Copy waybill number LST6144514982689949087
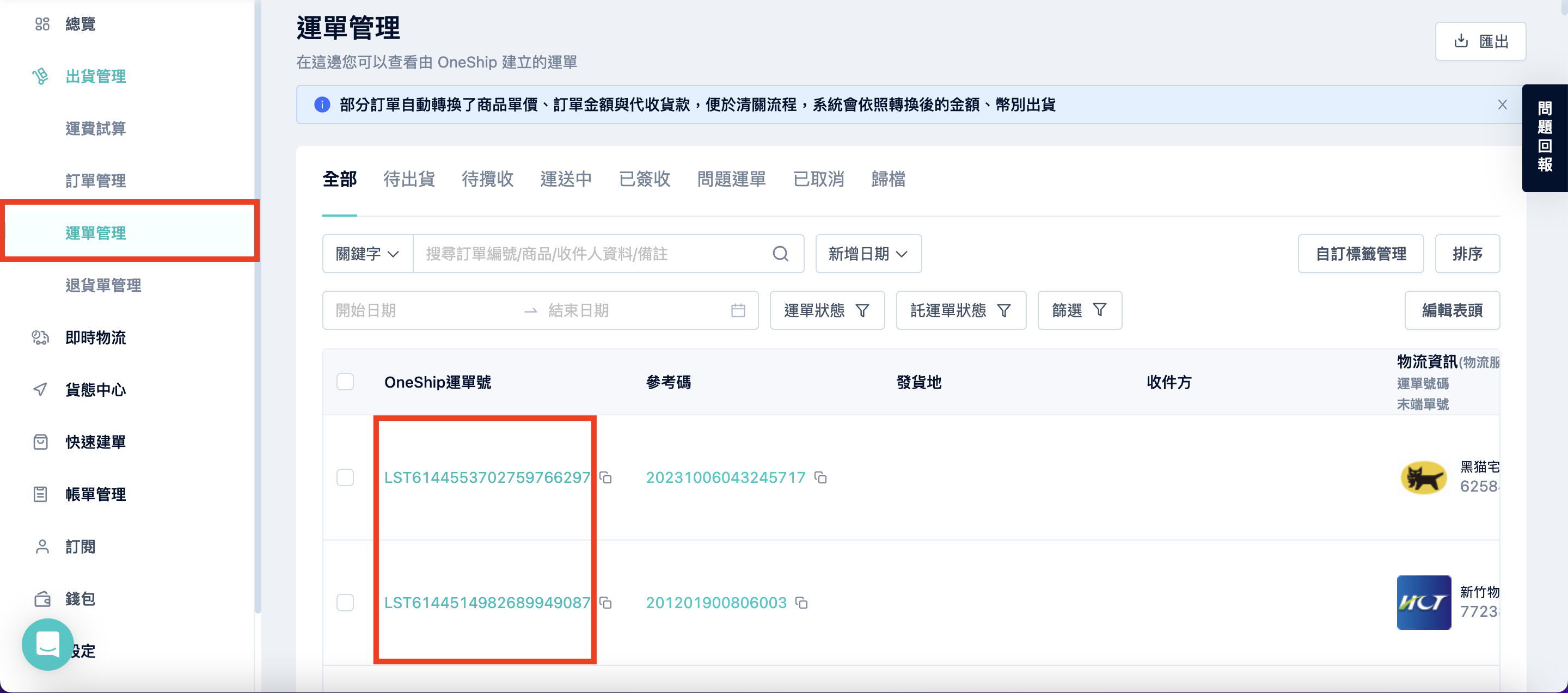The width and height of the screenshot is (1568, 693). [x=605, y=602]
